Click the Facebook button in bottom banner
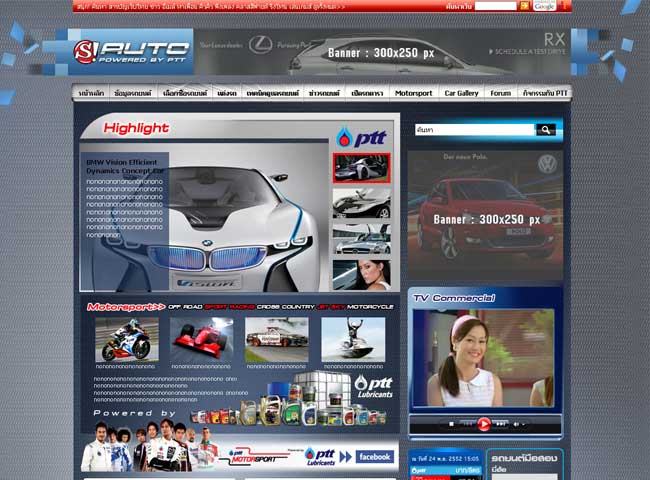The height and width of the screenshot is (480, 650). click(374, 457)
